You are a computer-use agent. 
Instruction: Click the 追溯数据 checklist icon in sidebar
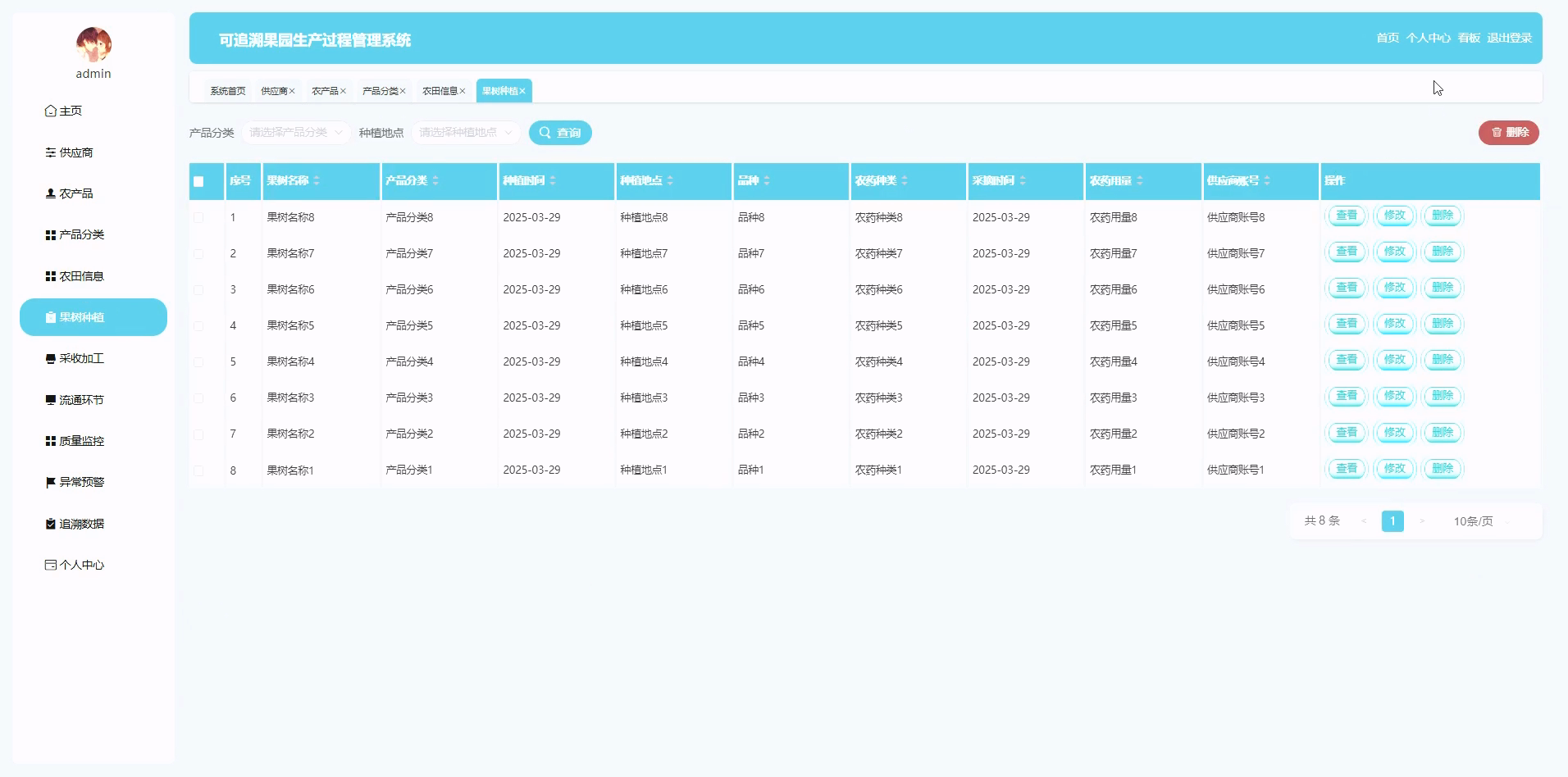[x=51, y=524]
